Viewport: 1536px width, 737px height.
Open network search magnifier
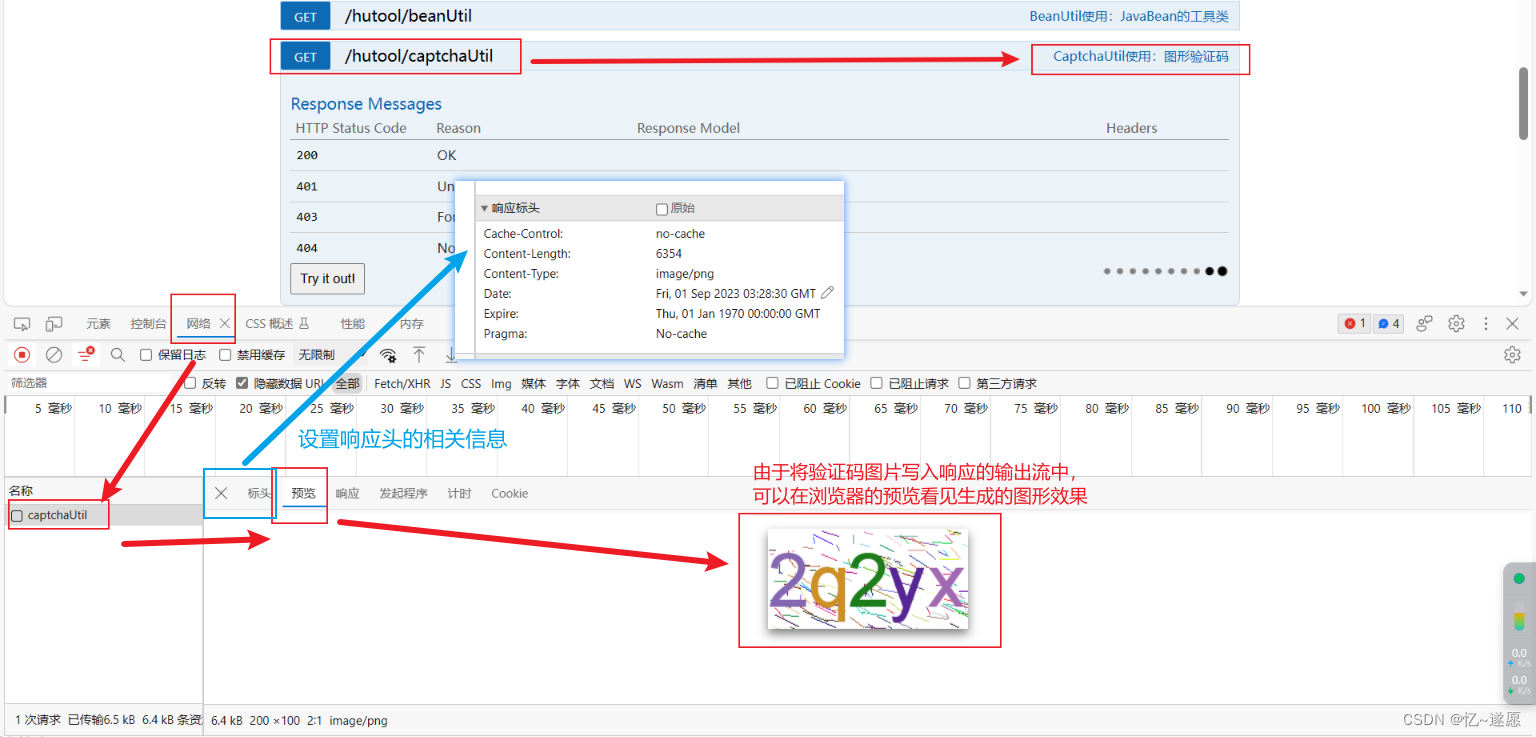click(x=118, y=355)
